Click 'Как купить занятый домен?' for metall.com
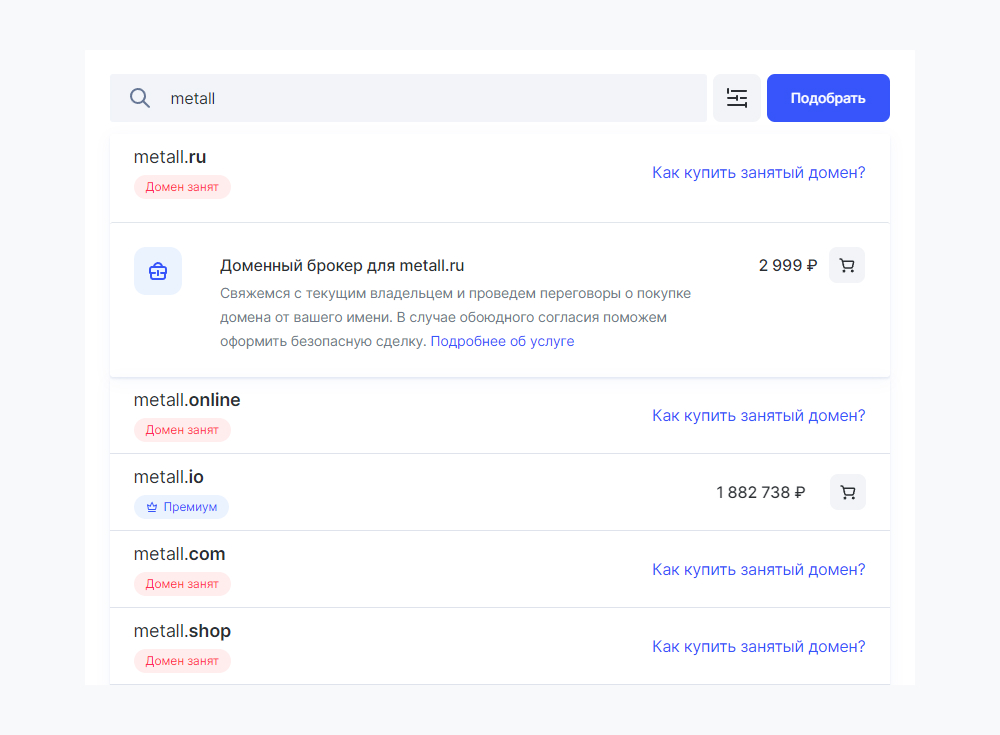Image resolution: width=1000 pixels, height=735 pixels. 758,570
